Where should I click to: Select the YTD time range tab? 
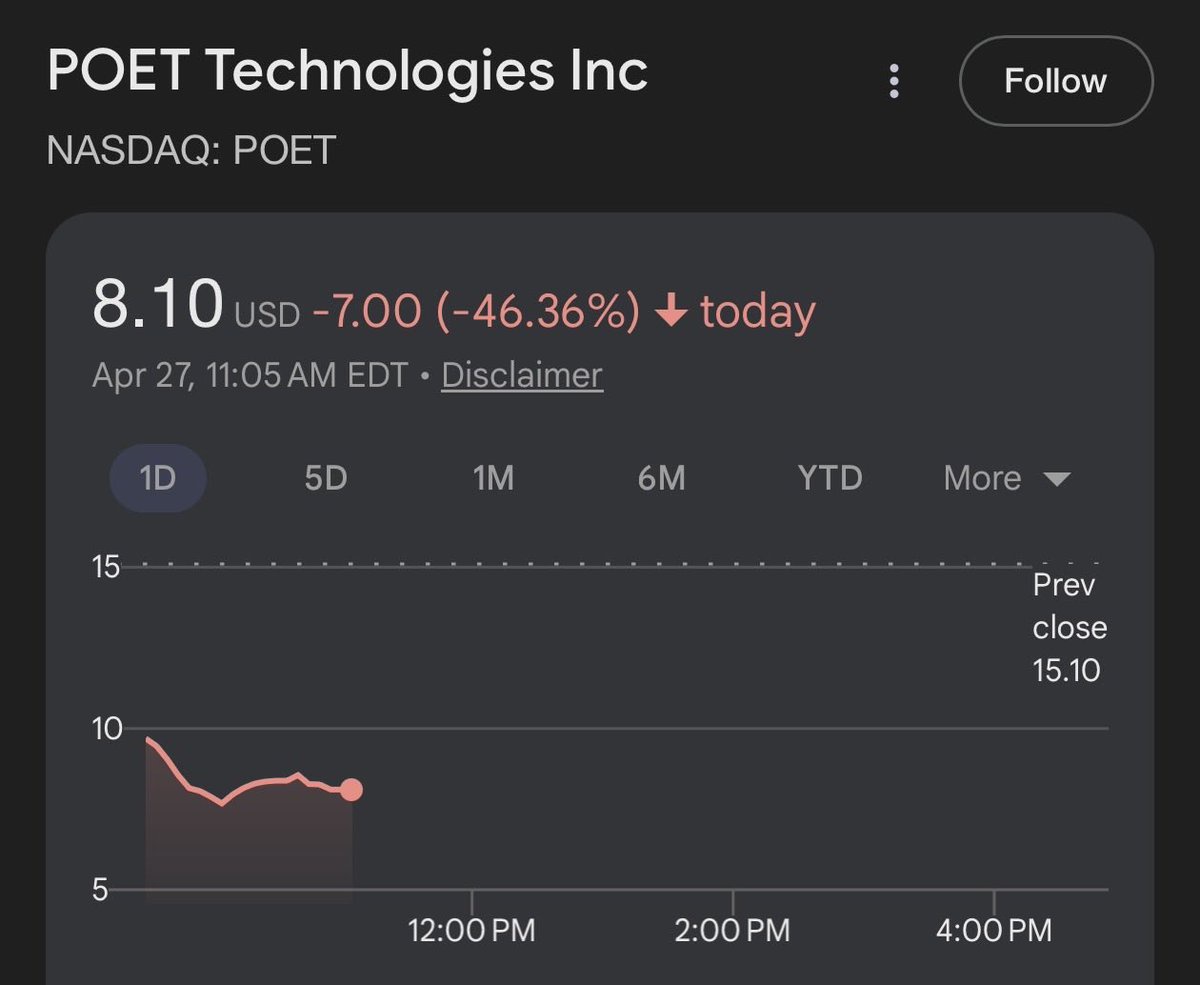(830, 478)
